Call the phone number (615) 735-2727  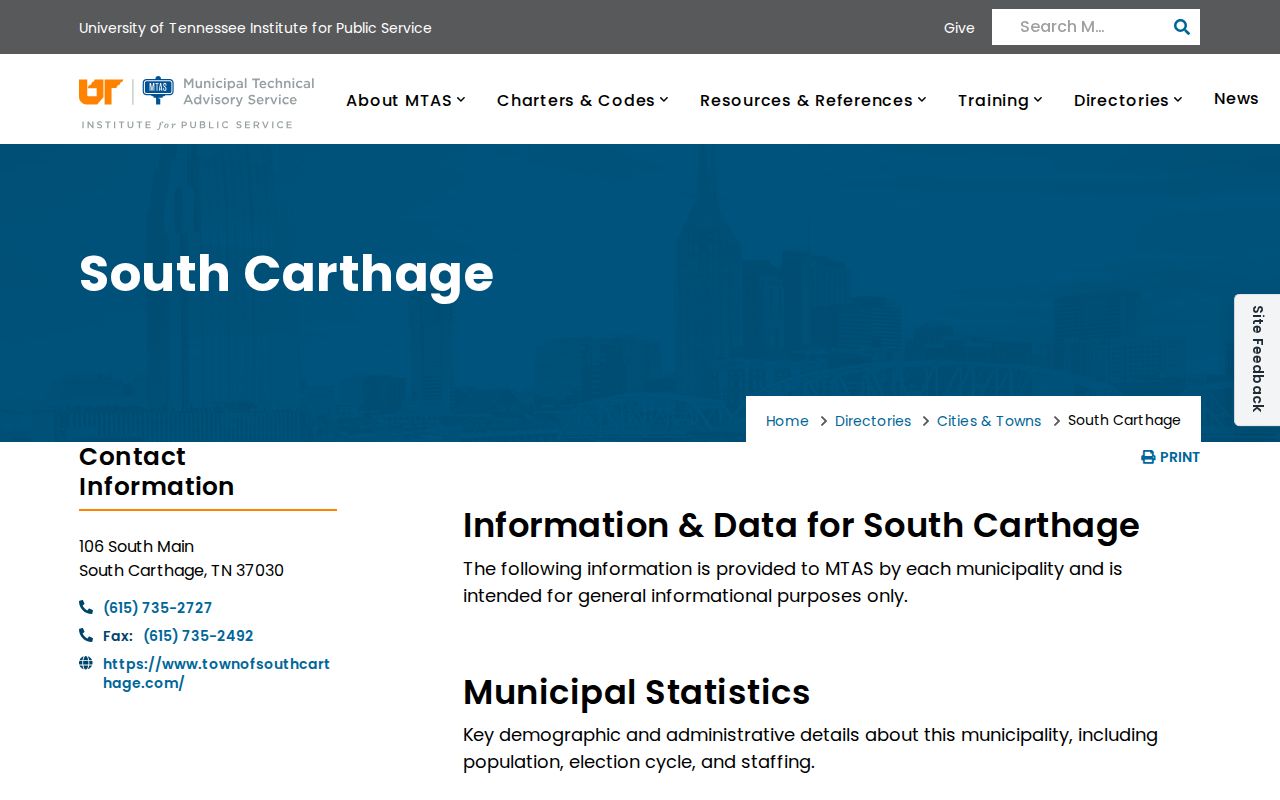tap(157, 608)
